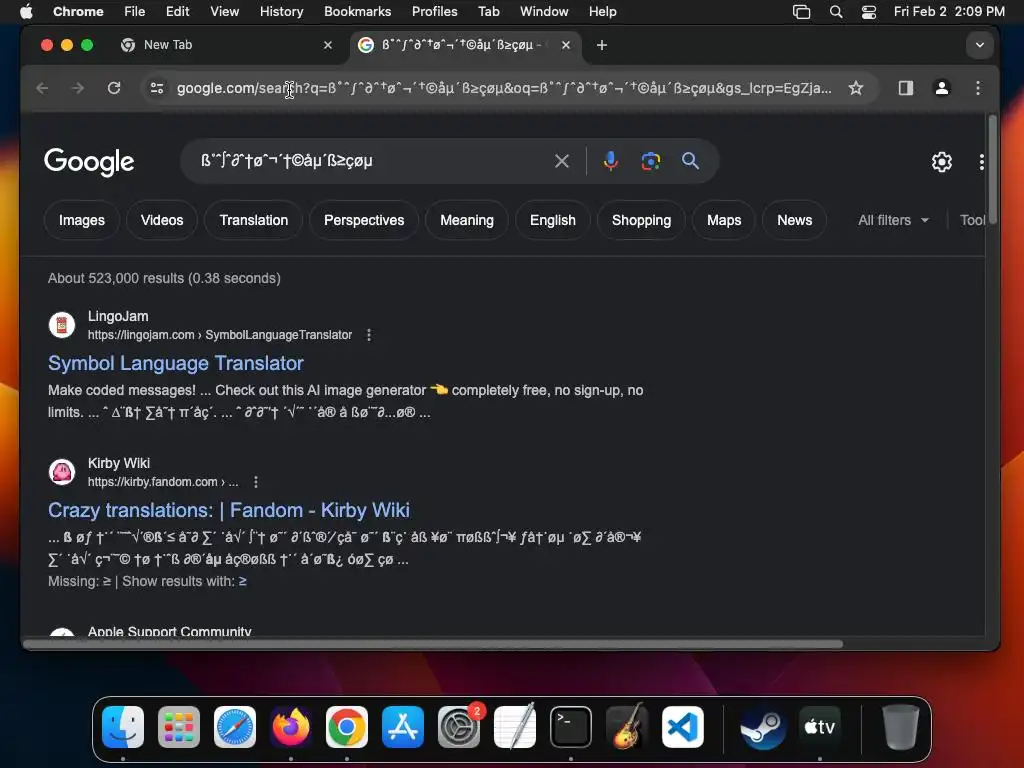Open the File menu
This screenshot has height=768, width=1024.
tap(135, 12)
